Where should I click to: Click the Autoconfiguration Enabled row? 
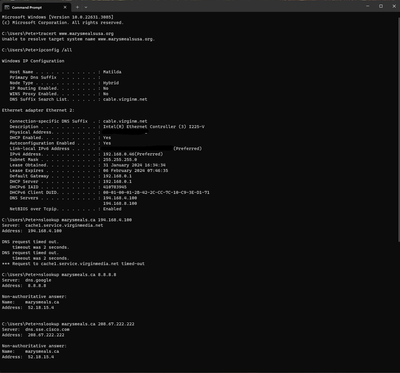click(x=60, y=143)
